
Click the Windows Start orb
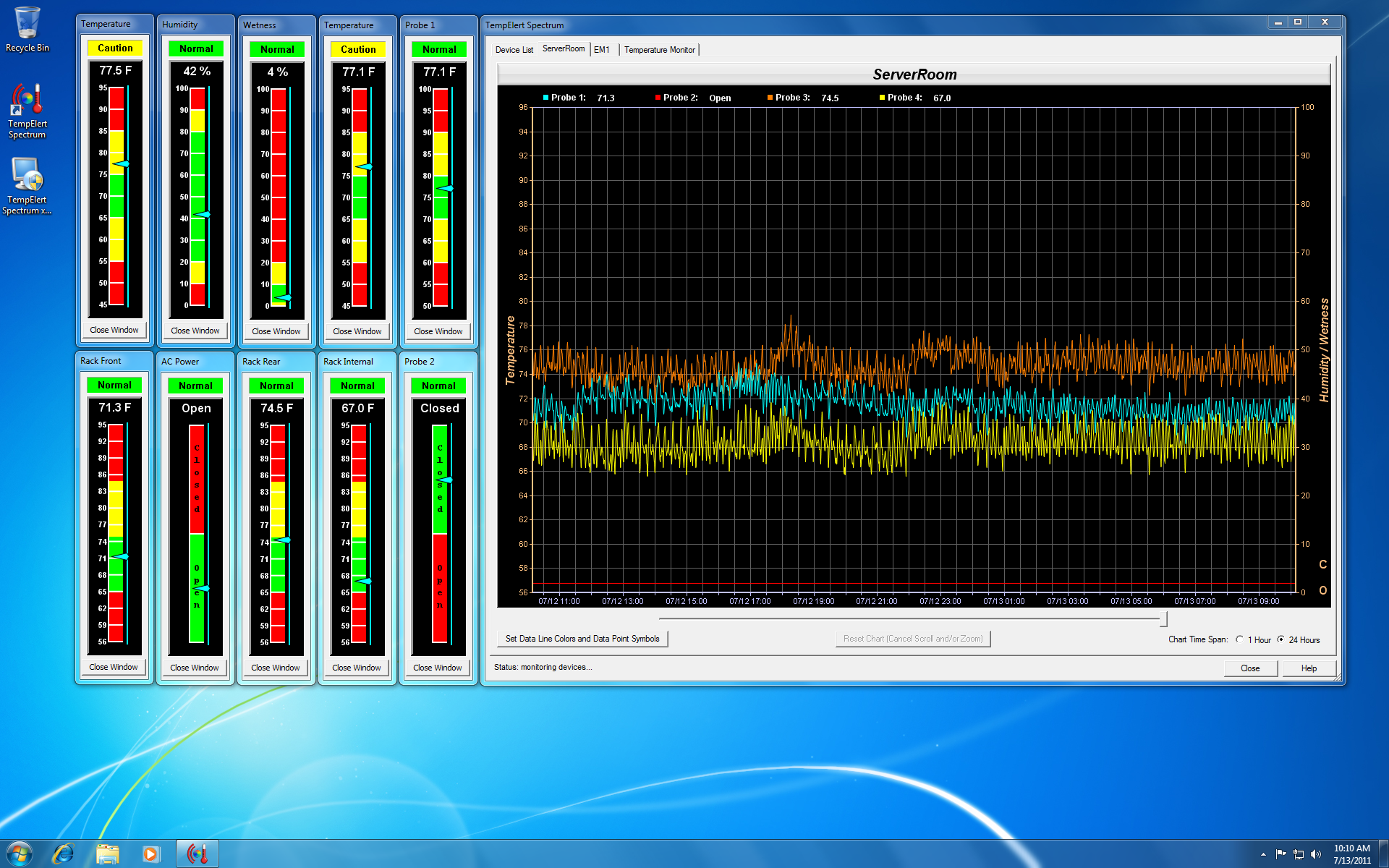pos(20,854)
